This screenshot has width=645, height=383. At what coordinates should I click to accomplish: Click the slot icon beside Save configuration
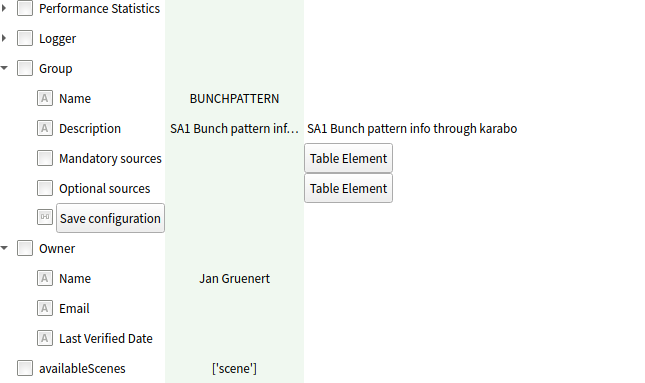(45, 217)
